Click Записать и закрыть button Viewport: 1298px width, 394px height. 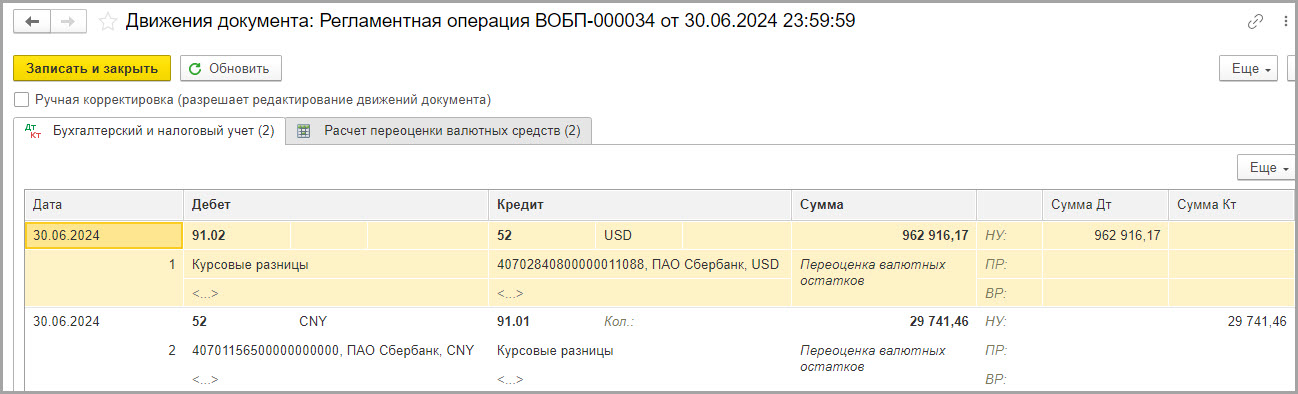pyautogui.click(x=92, y=68)
